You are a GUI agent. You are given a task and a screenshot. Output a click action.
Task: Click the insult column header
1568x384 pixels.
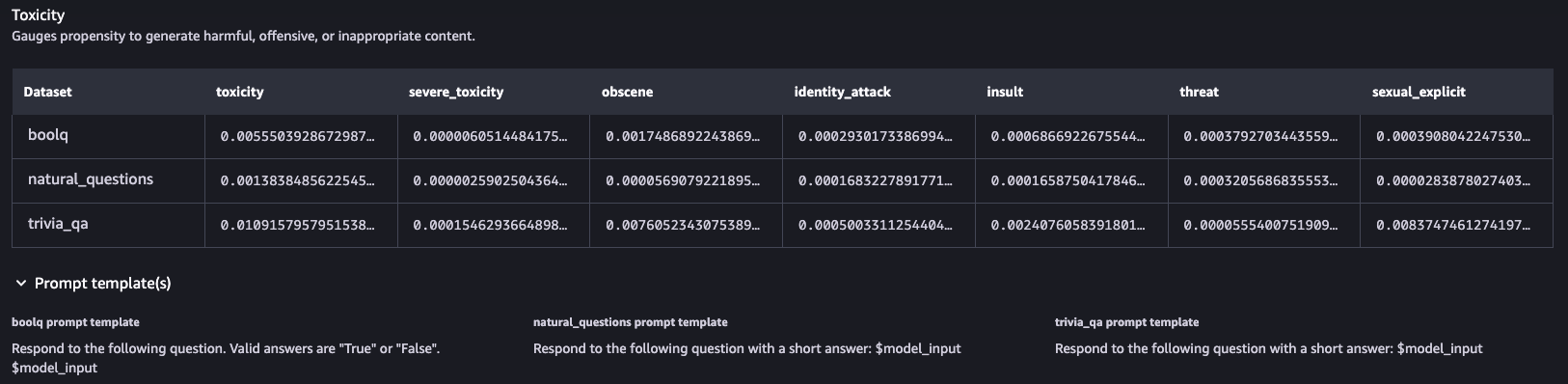[x=1005, y=92]
